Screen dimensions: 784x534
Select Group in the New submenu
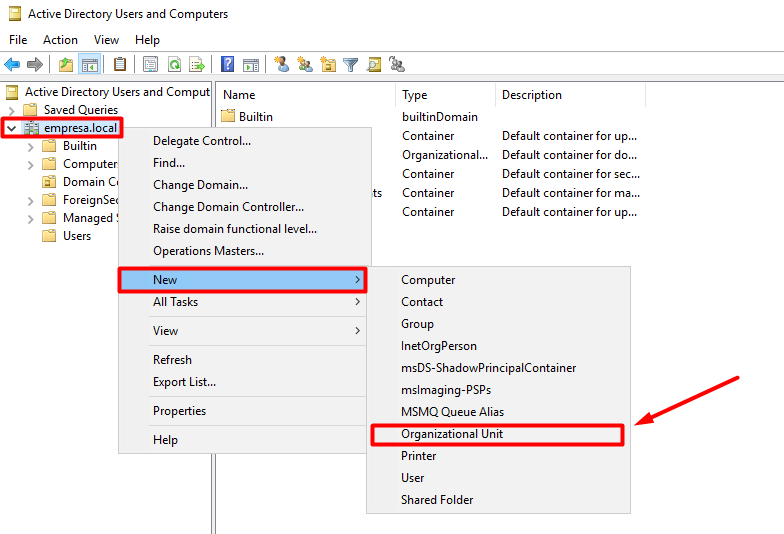click(498, 324)
